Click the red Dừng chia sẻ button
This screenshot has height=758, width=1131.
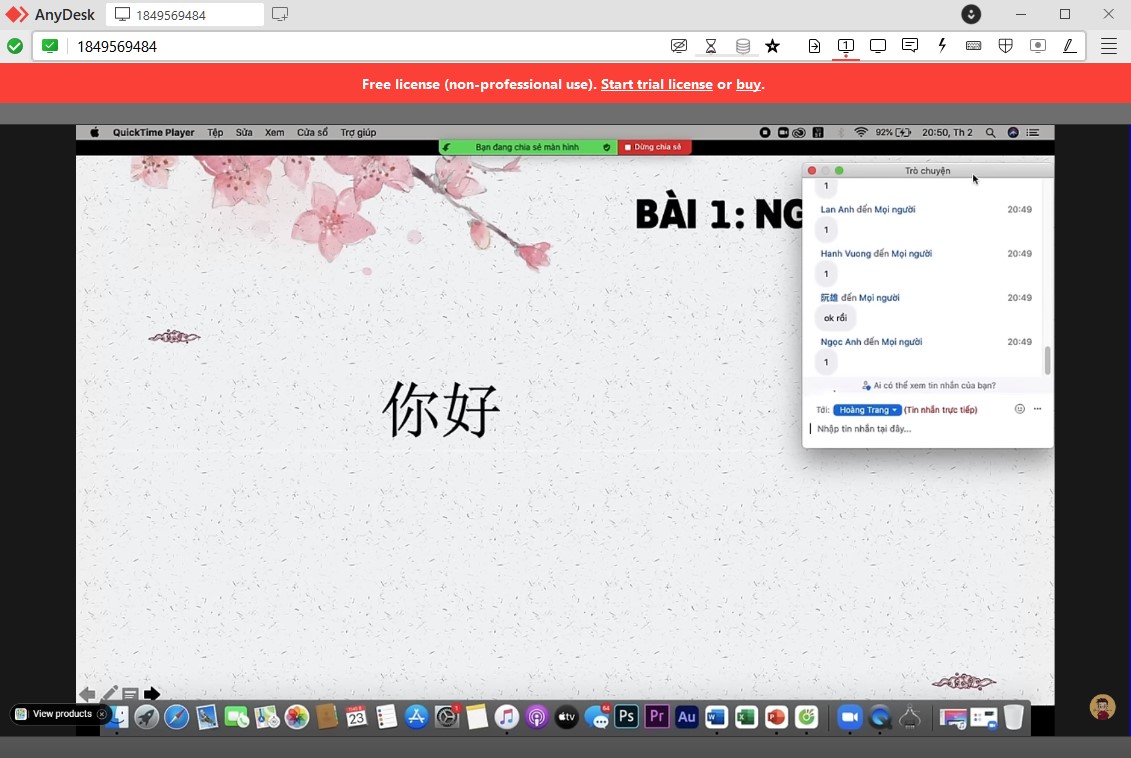(654, 147)
